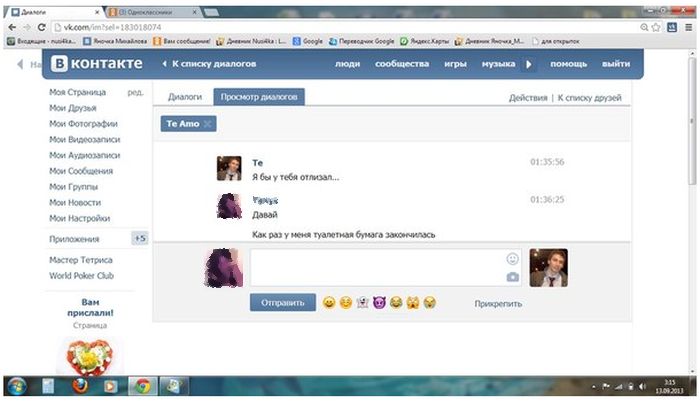Expand the Действия actions menu
Screen dimensions: 700x403
(527, 98)
